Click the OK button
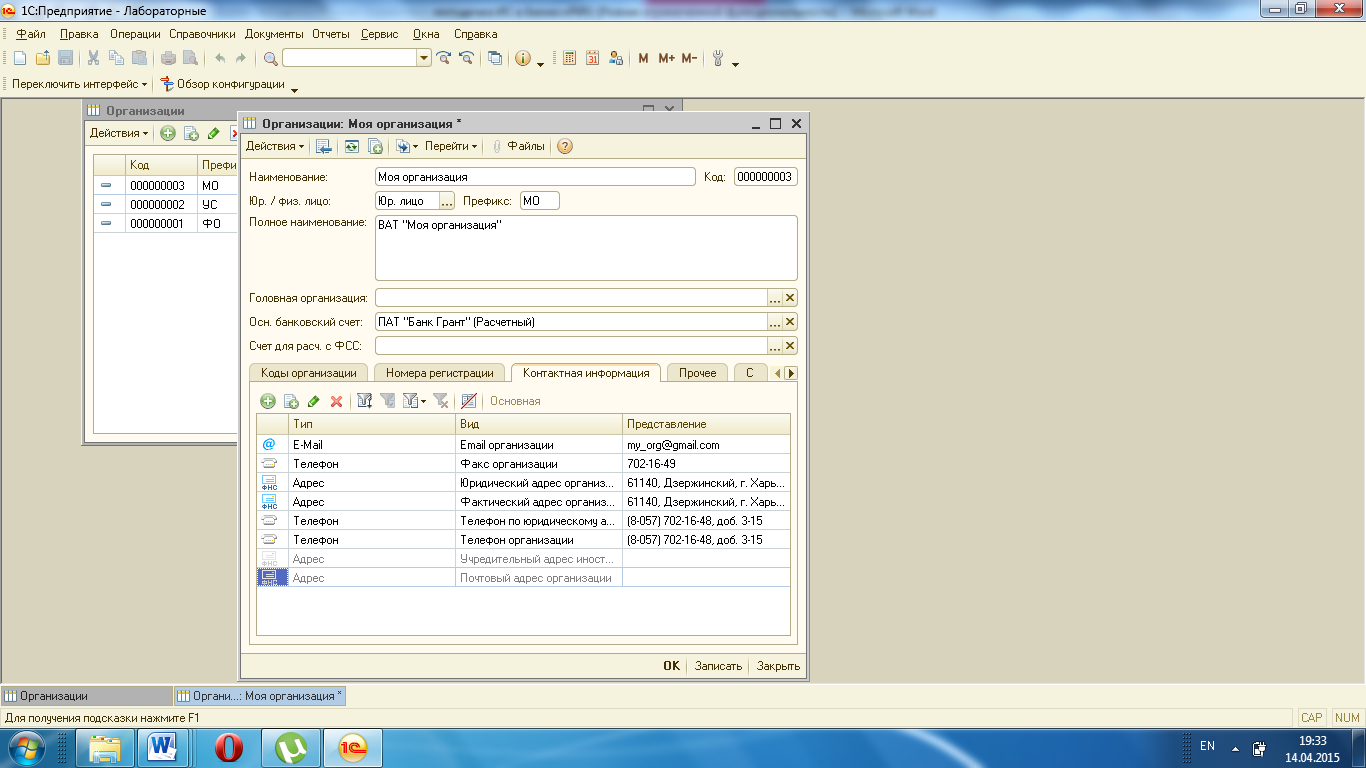Screen dimensions: 1366x768 [x=671, y=666]
